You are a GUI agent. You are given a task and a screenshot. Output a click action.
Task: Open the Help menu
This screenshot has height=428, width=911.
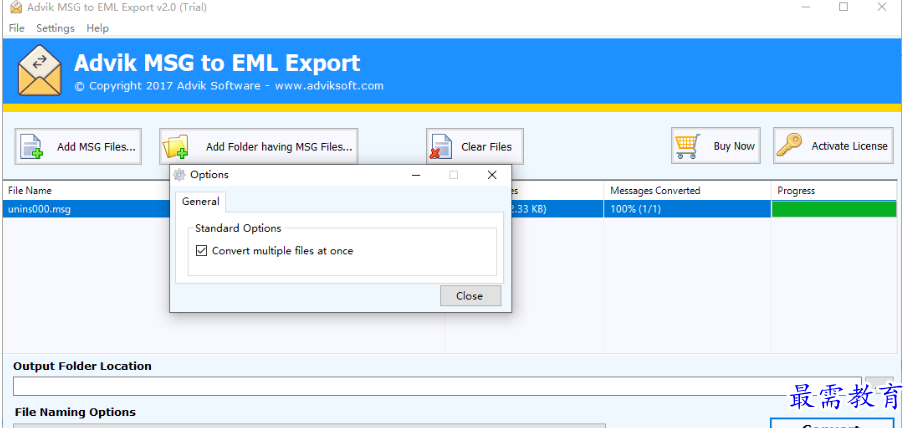point(97,28)
